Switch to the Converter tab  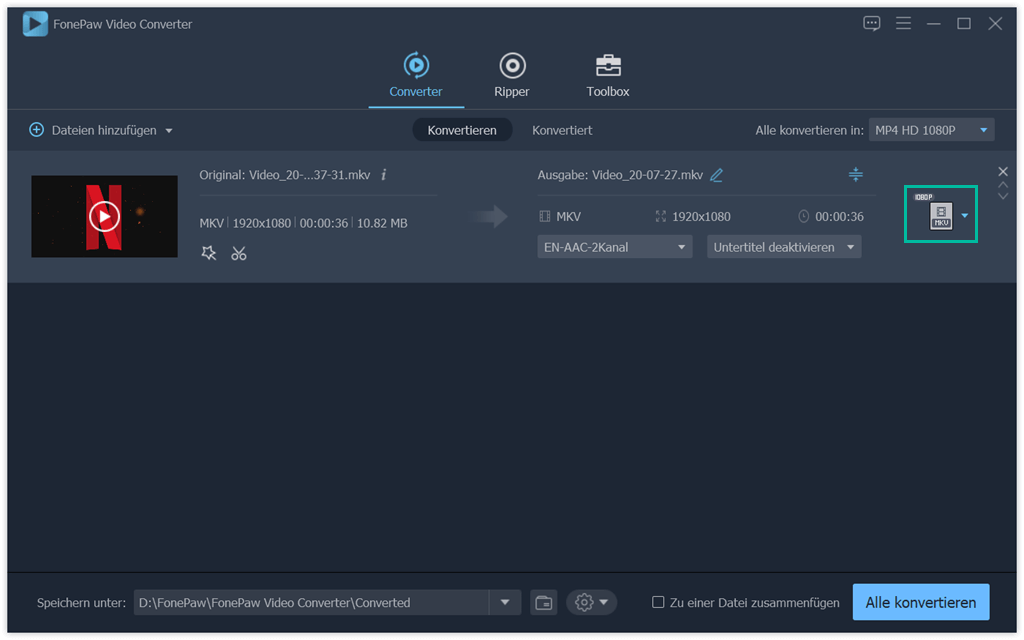click(x=416, y=76)
